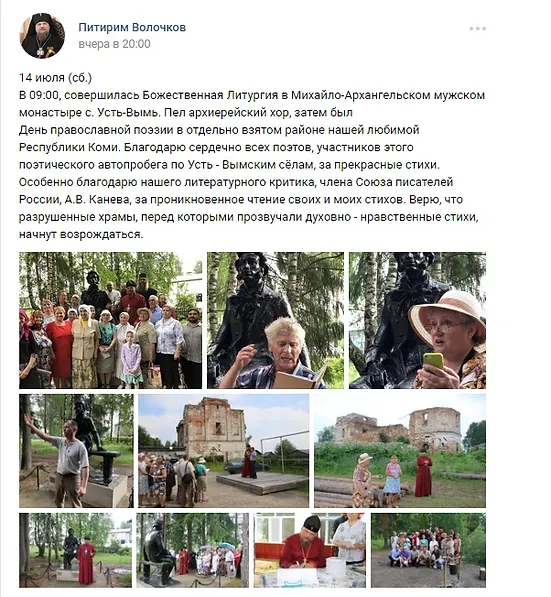The height and width of the screenshot is (597, 551).
Task: Open group photo near the statue
Action: click(x=110, y=320)
